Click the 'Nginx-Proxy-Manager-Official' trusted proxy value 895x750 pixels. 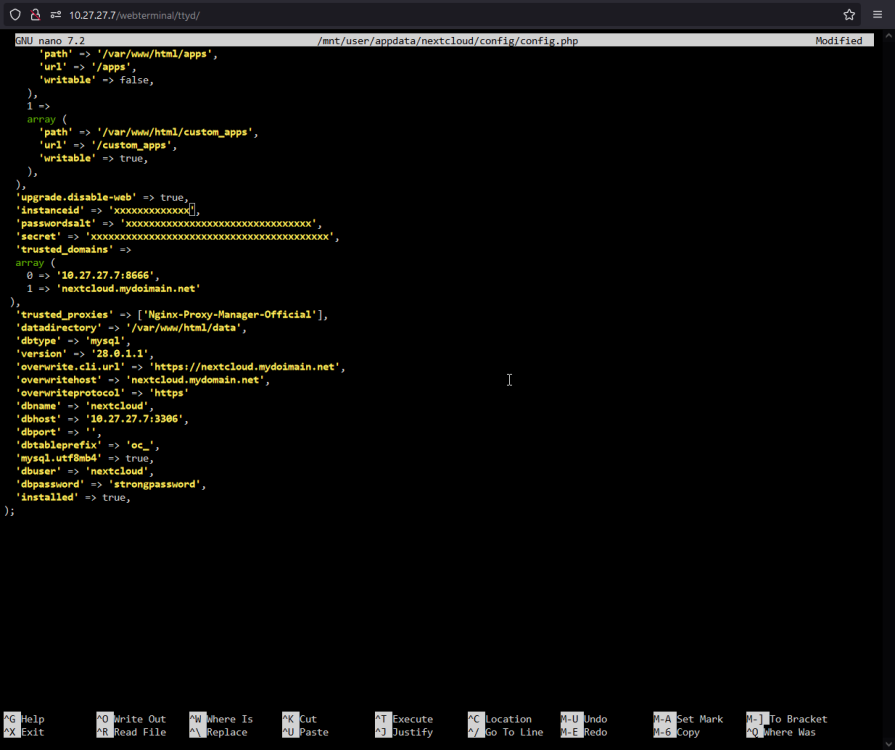pyautogui.click(x=230, y=314)
